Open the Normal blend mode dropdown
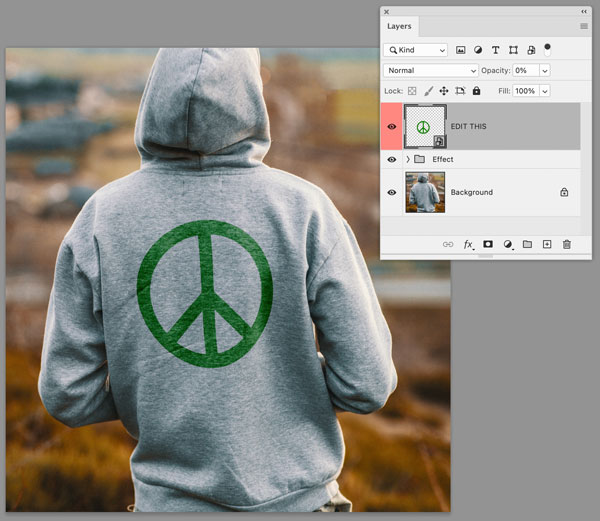The height and width of the screenshot is (521, 600). 431,70
